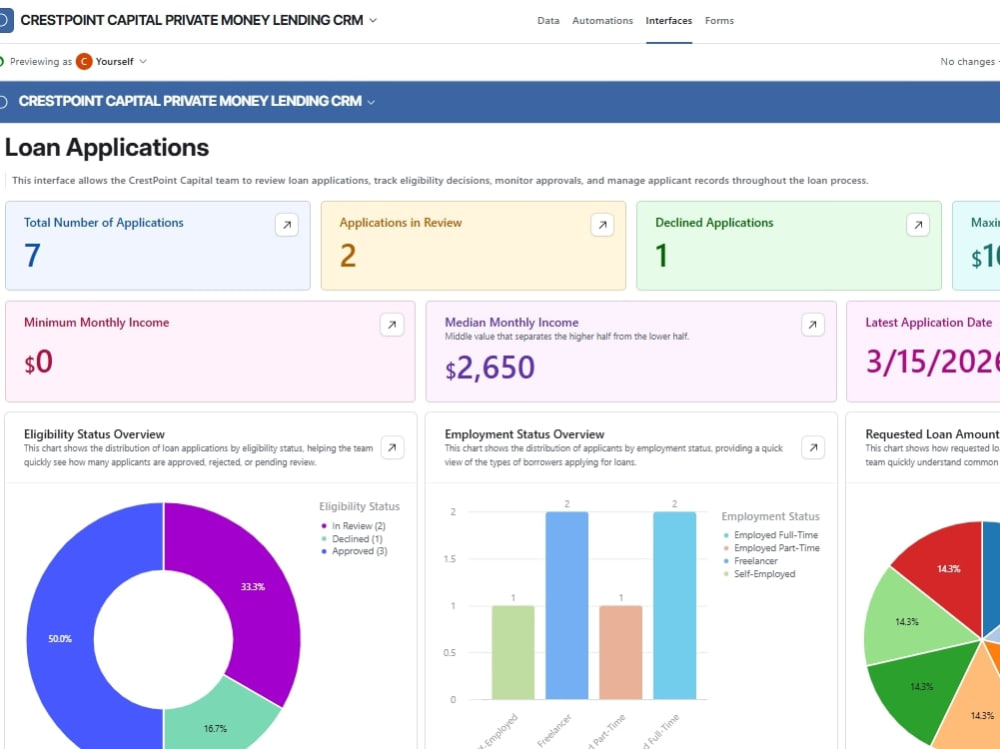Click the Declined Applications value 1
Screen dimensions: 1000x749
661,255
